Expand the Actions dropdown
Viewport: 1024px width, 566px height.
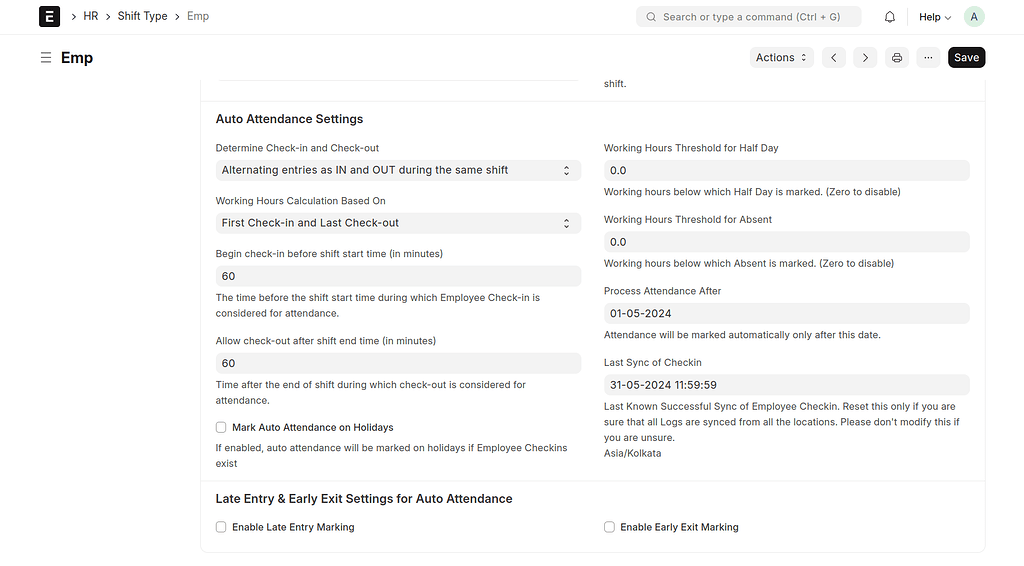[782, 57]
